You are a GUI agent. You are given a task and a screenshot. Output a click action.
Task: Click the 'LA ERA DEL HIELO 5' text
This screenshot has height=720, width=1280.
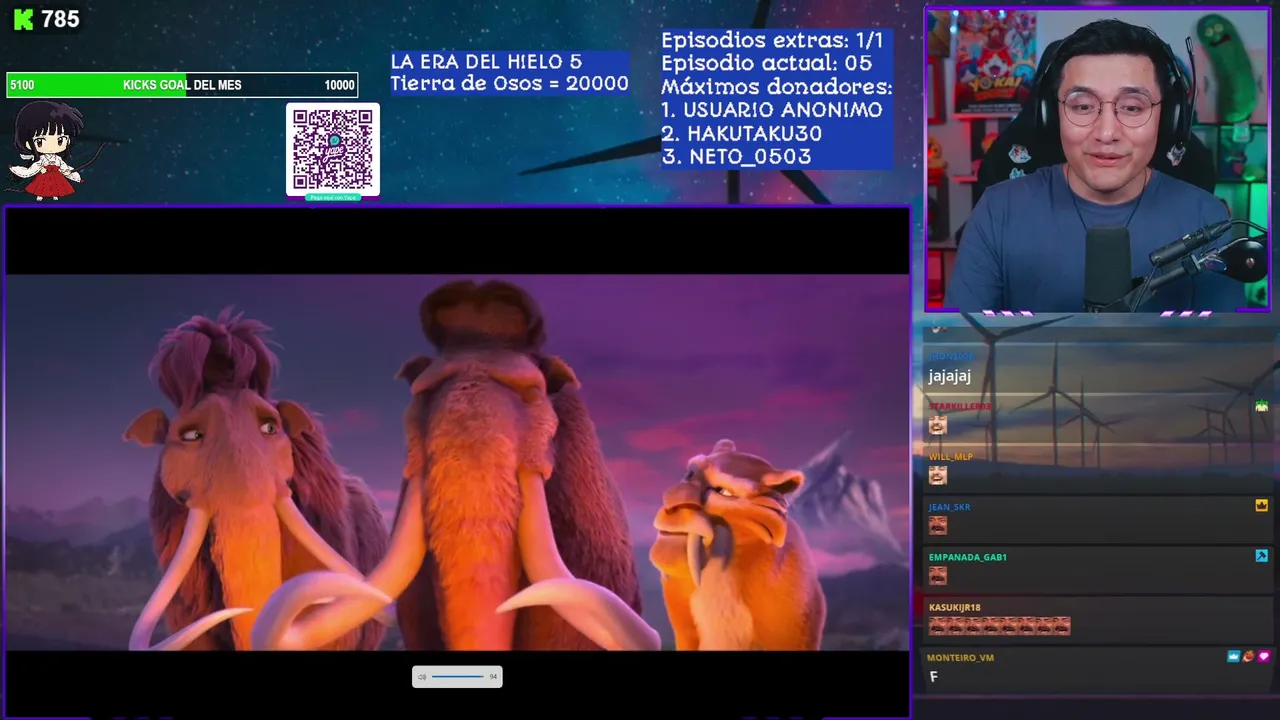[486, 62]
